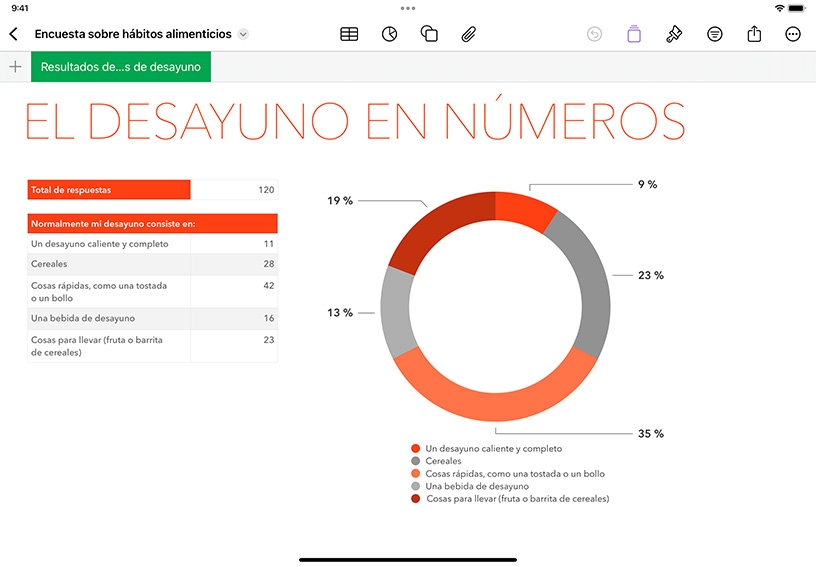Screen dimensions: 816x567
Task: Tap the Share icon
Action: click(754, 34)
